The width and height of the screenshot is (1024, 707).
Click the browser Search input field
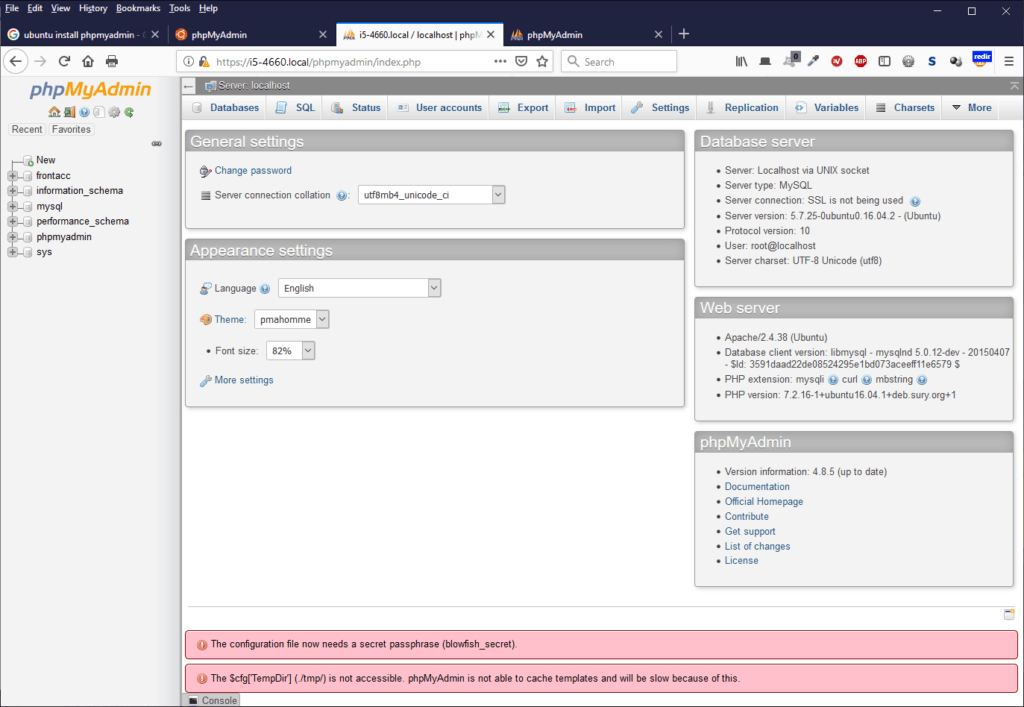coord(618,61)
